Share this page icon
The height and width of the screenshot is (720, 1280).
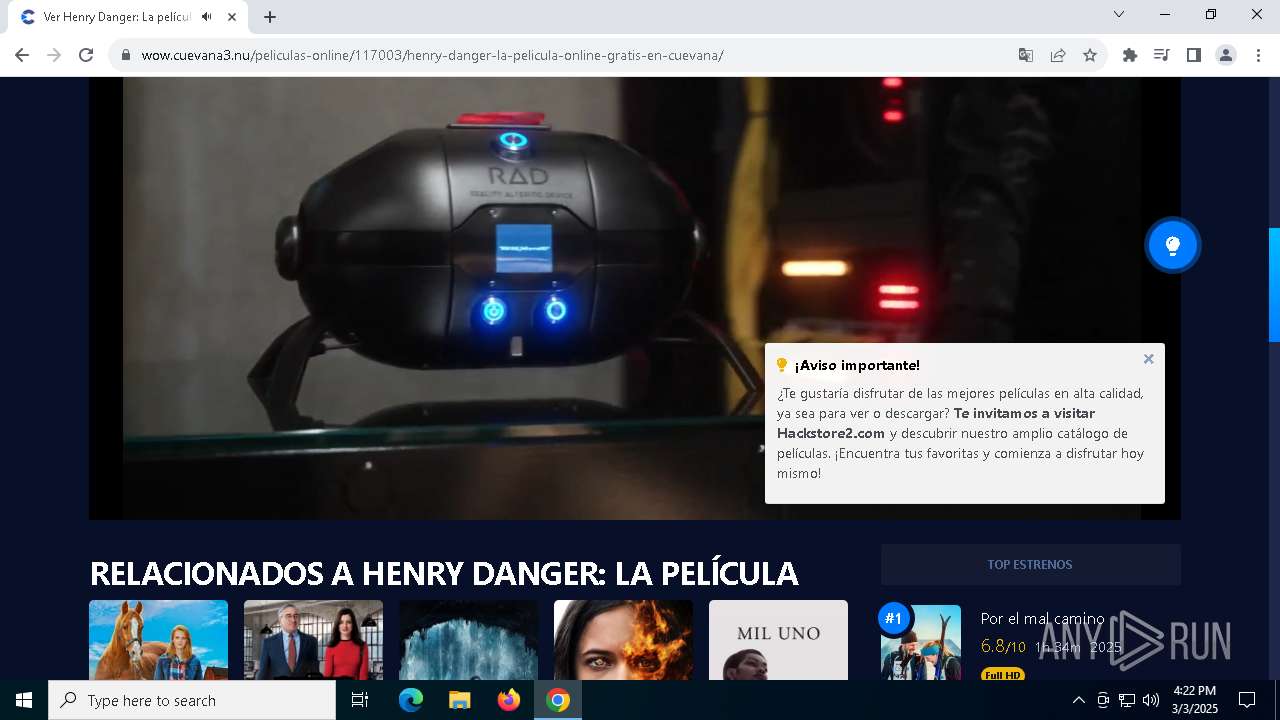(1058, 55)
